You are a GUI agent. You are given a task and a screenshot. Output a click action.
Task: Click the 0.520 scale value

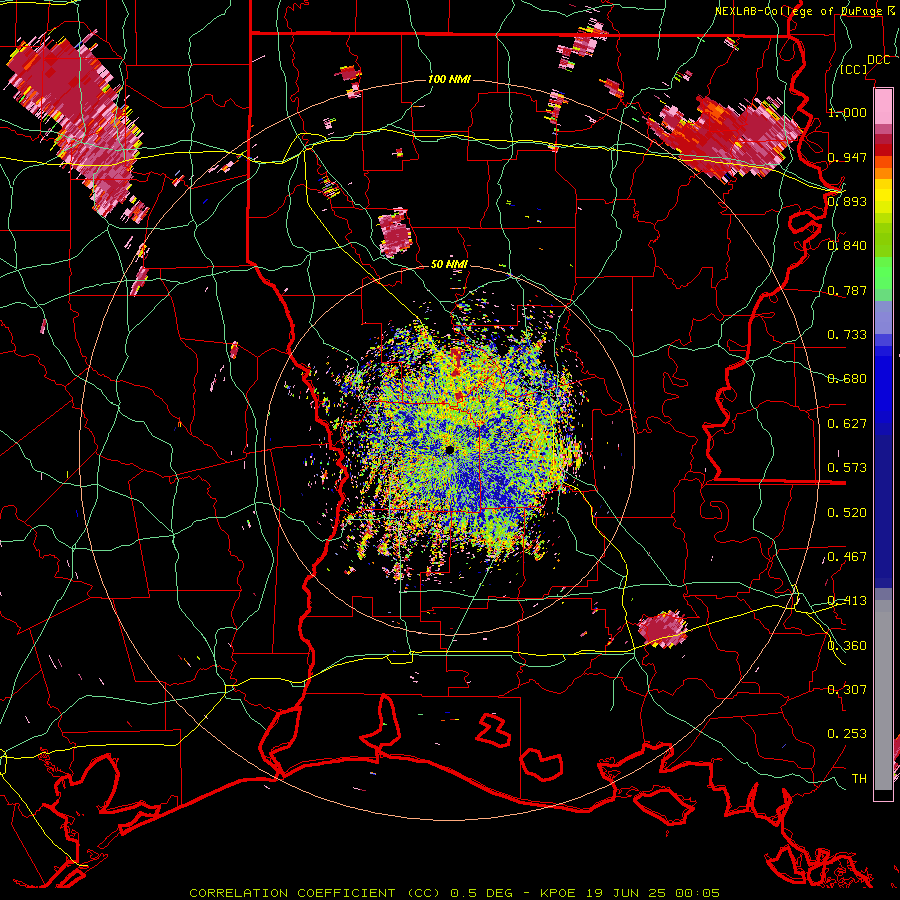pos(847,513)
